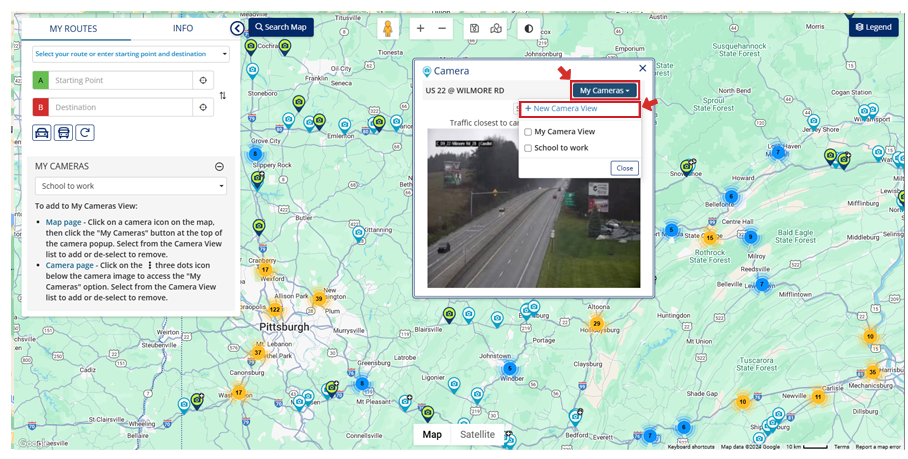Expand the saved route selection dropdown
Viewport: 908px width, 459px height.
130,54
